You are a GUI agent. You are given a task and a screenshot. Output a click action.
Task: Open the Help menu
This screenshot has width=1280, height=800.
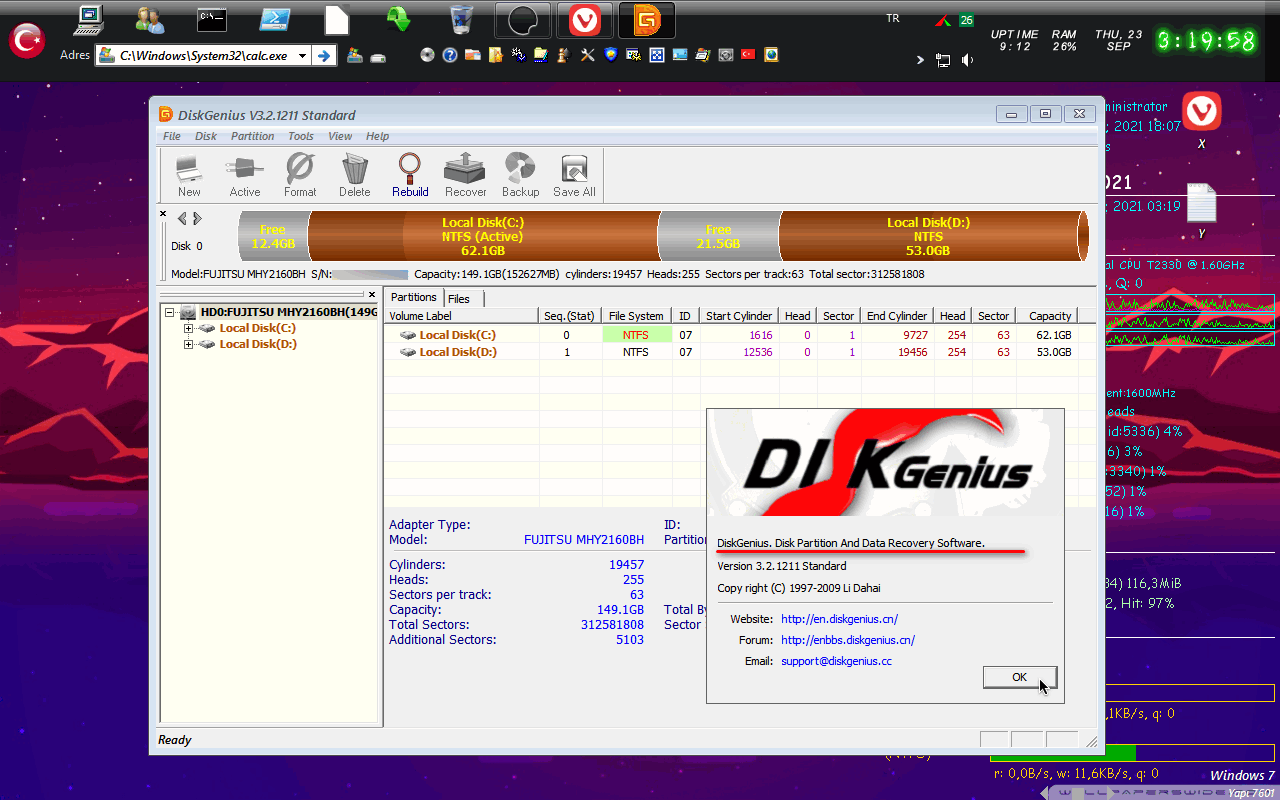pos(377,136)
